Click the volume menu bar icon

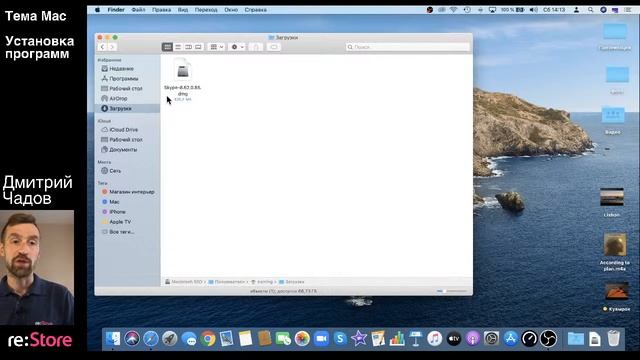click(533, 10)
